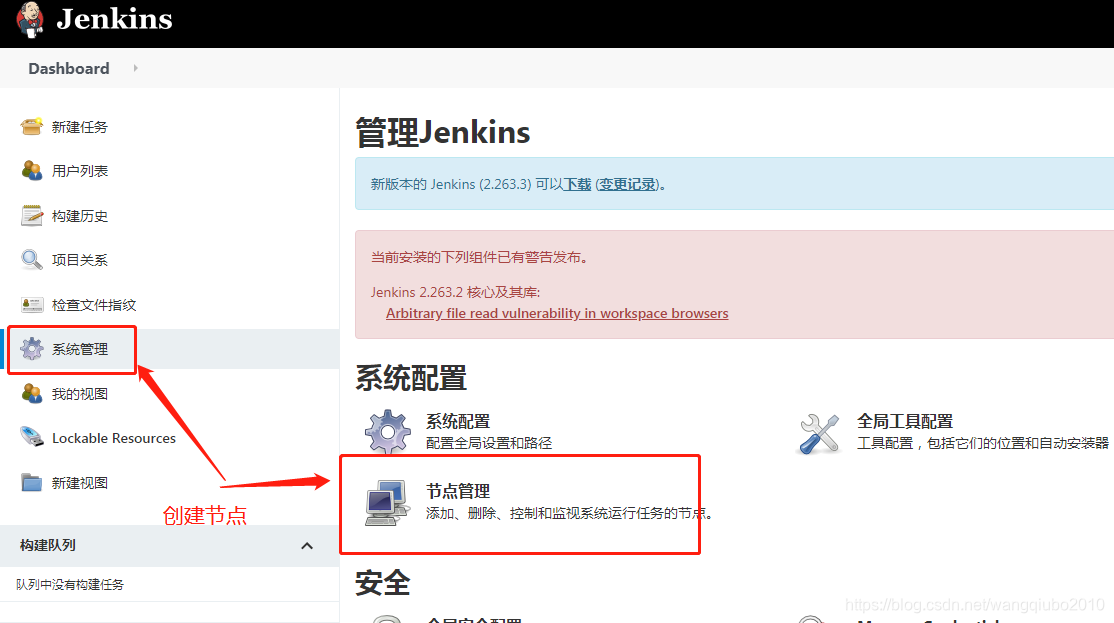Click the Jenkins title text in header
Screen dimensions: 1114x623
pyautogui.click(x=114, y=19)
